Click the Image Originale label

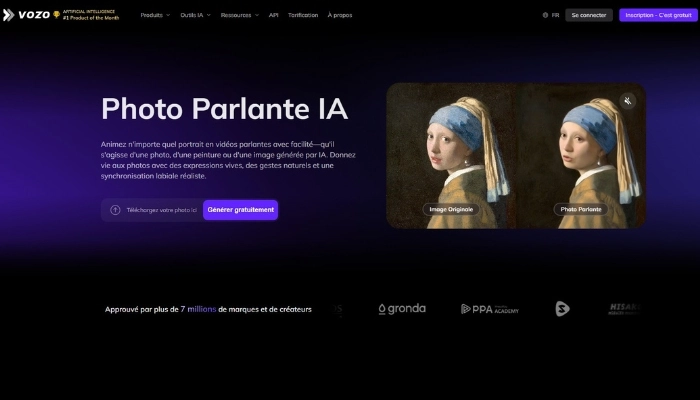click(x=451, y=209)
